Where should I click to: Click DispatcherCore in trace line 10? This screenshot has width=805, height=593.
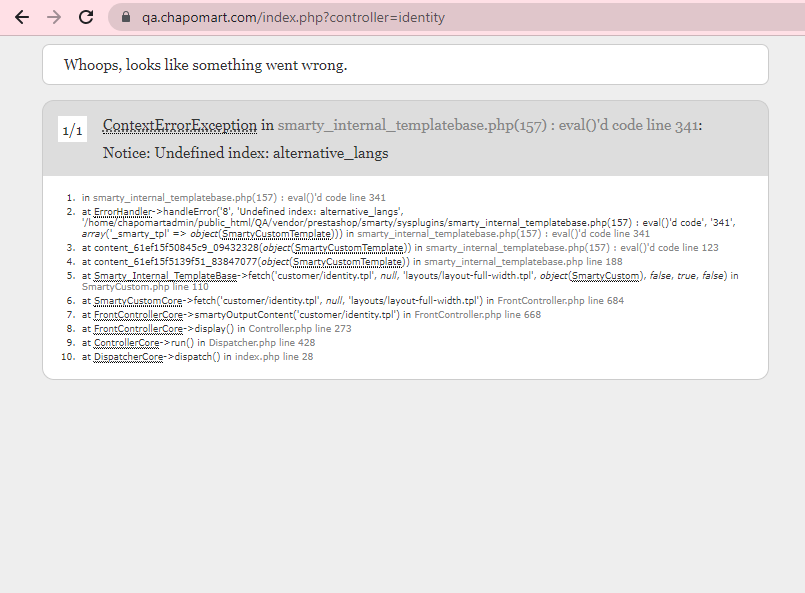click(129, 357)
